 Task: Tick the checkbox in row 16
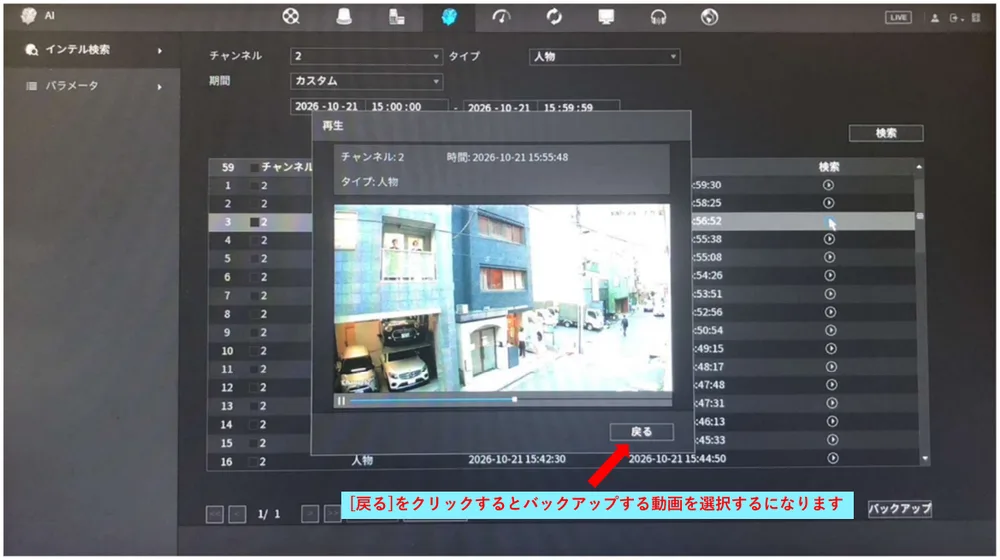coord(253,462)
